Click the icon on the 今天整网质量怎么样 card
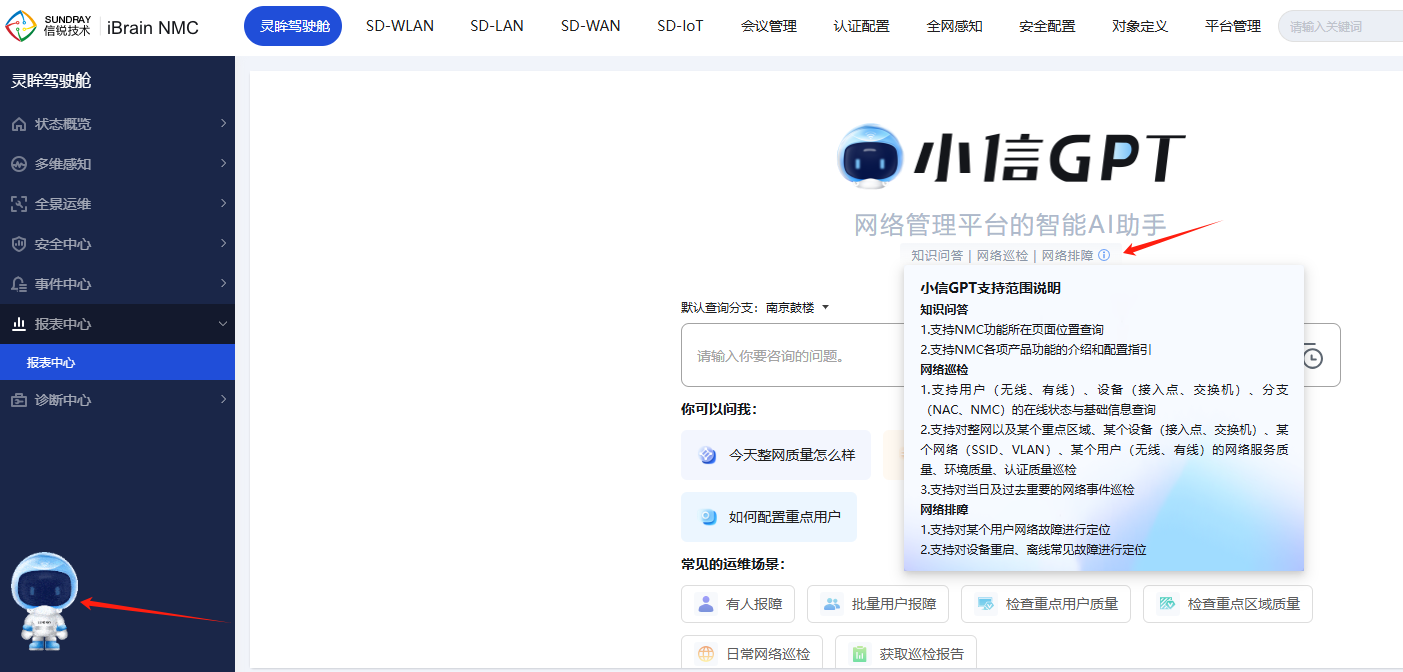The width and height of the screenshot is (1403, 672). (708, 455)
